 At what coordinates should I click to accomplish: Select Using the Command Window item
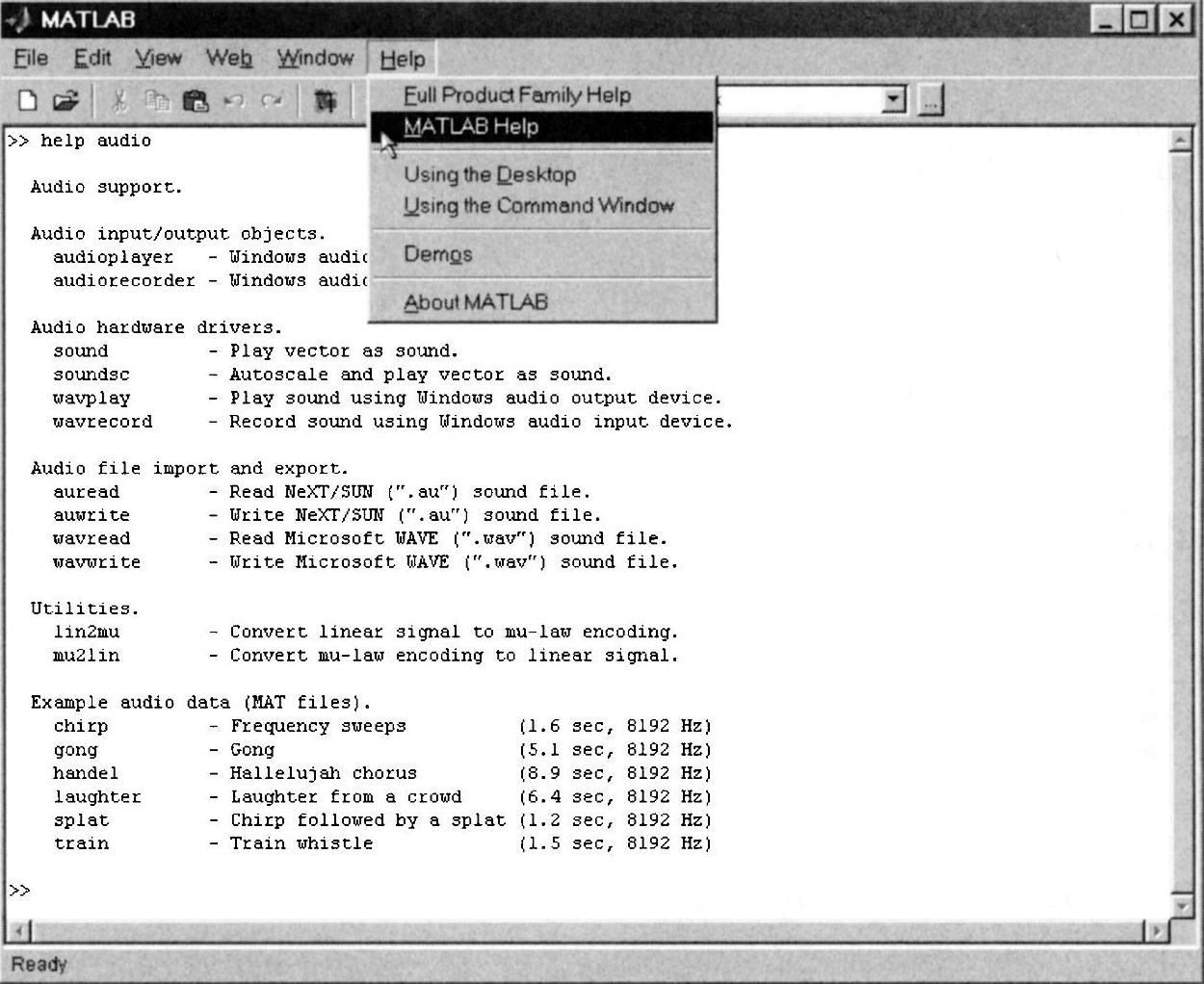(538, 206)
